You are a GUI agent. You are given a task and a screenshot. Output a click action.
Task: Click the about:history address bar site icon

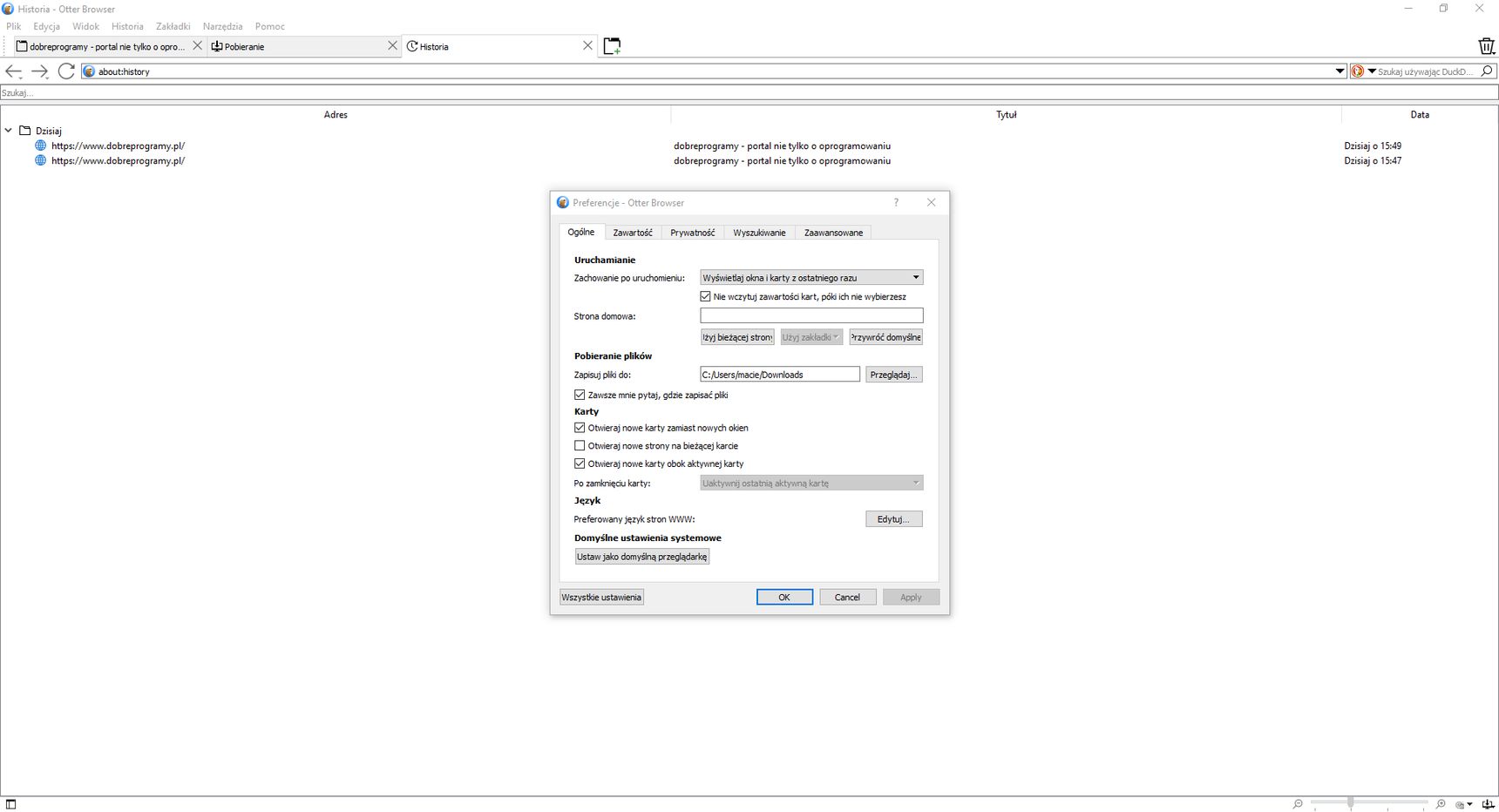[x=89, y=71]
